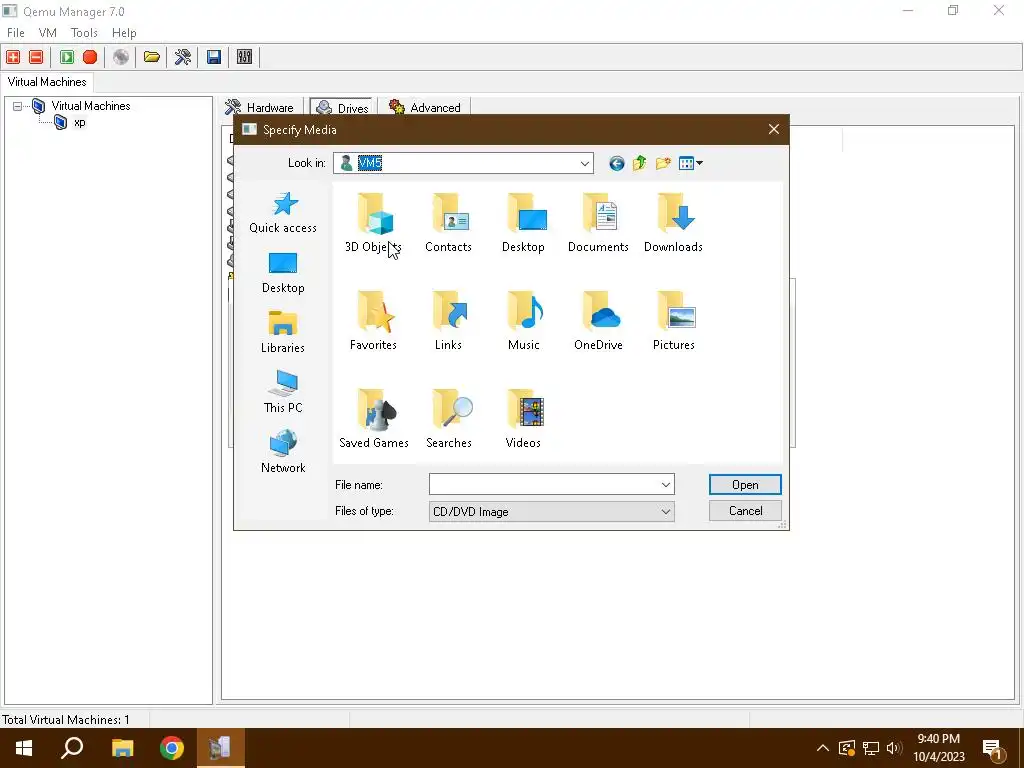Select Network in the places sidebar
1024x768 pixels.
pyautogui.click(x=283, y=453)
